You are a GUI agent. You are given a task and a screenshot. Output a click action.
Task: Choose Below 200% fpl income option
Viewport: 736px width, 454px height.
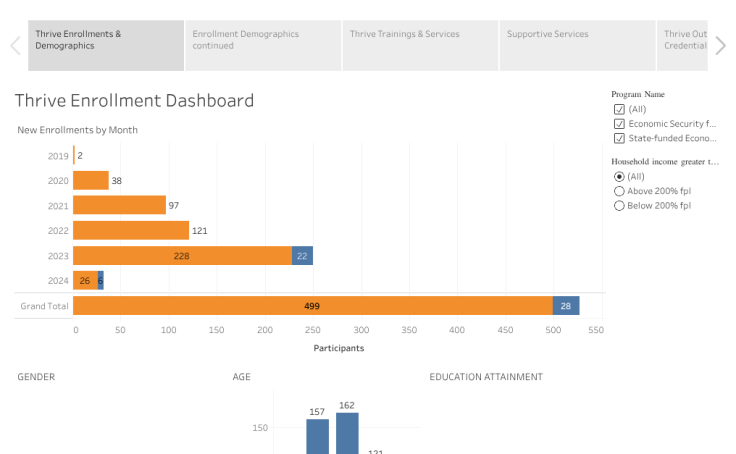click(619, 206)
